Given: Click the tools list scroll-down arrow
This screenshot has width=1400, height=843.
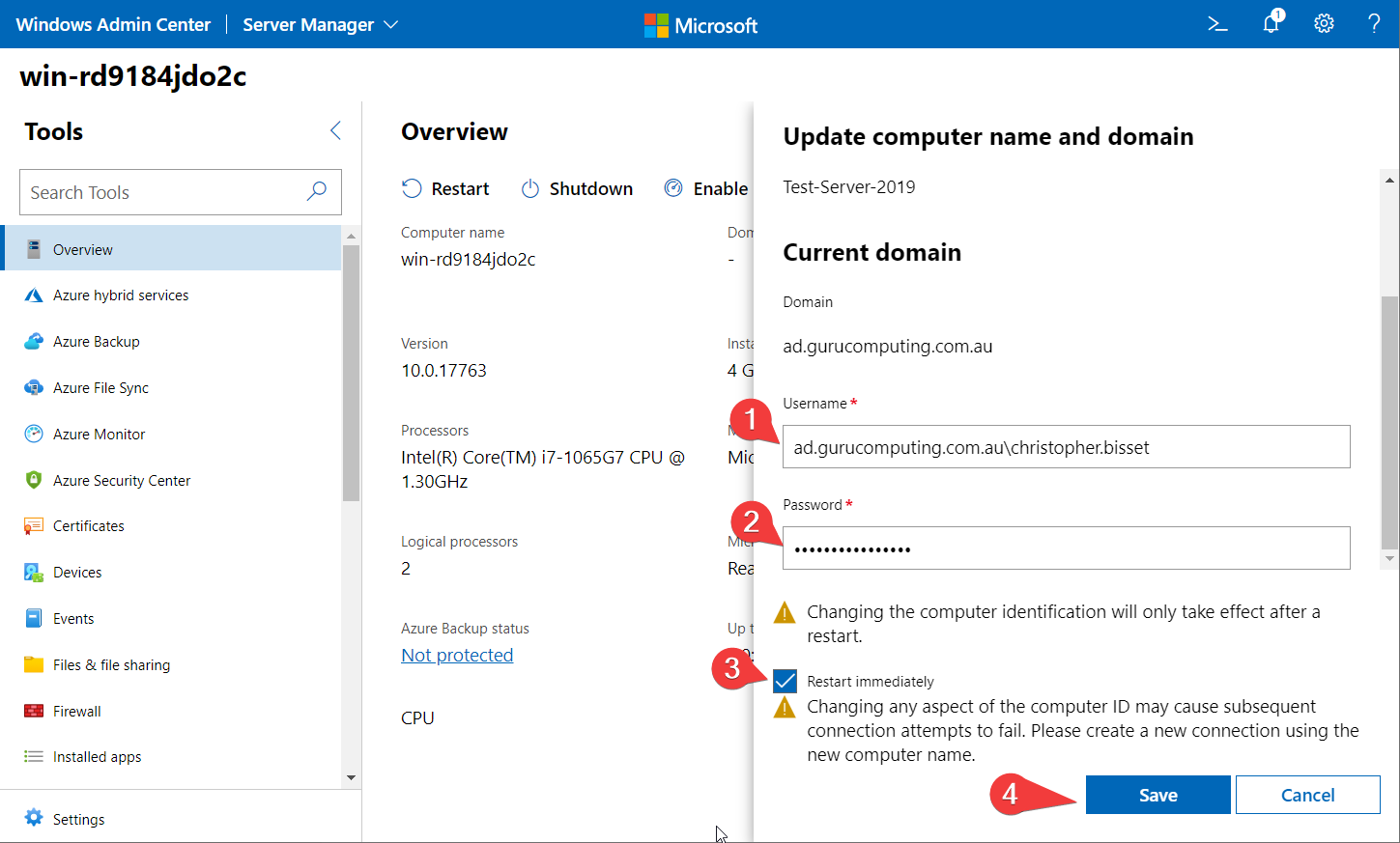Looking at the screenshot, I should [x=351, y=777].
